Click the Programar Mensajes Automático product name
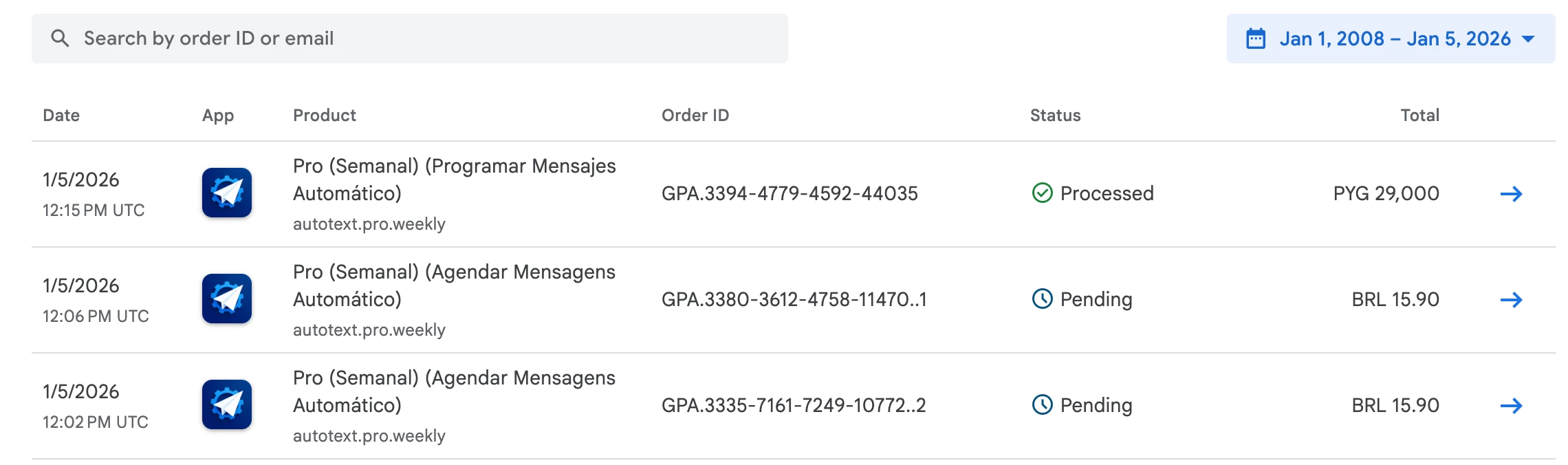 (x=454, y=180)
